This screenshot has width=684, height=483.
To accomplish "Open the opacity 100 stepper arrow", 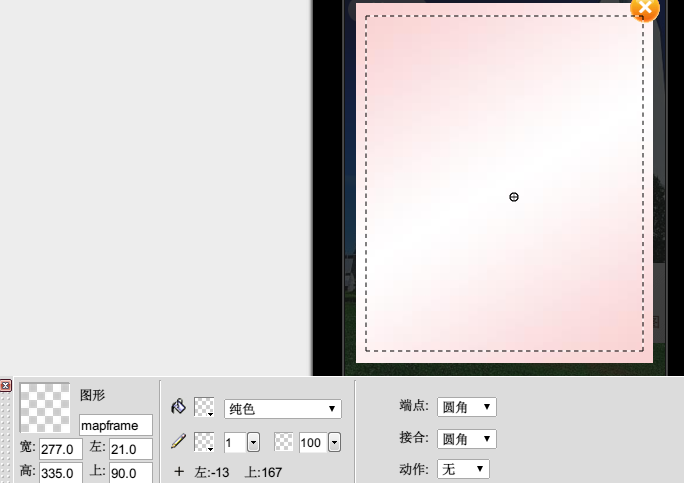I will click(334, 442).
